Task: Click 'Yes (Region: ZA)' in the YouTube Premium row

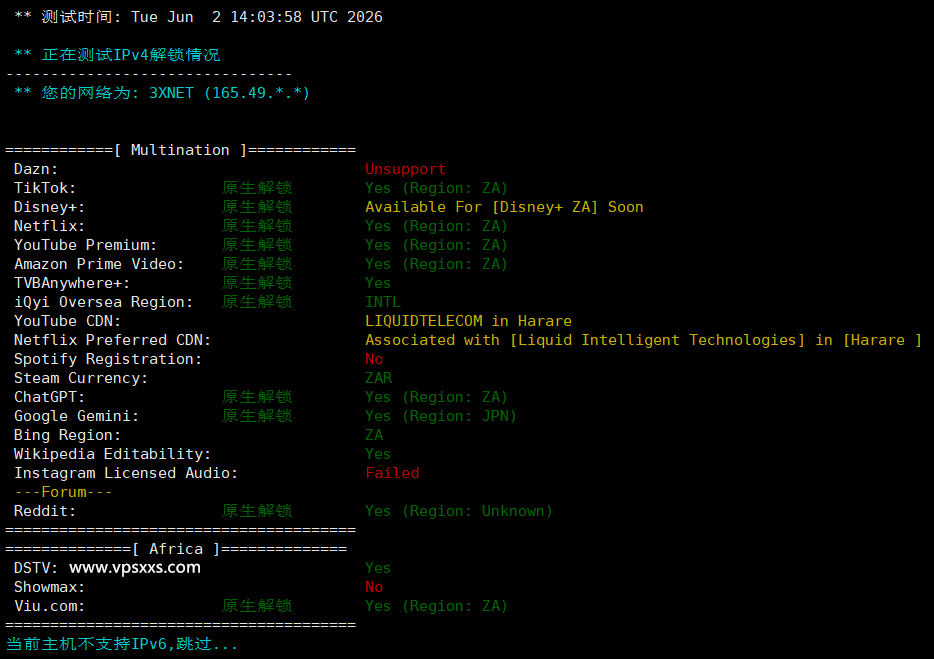Action: coord(437,245)
